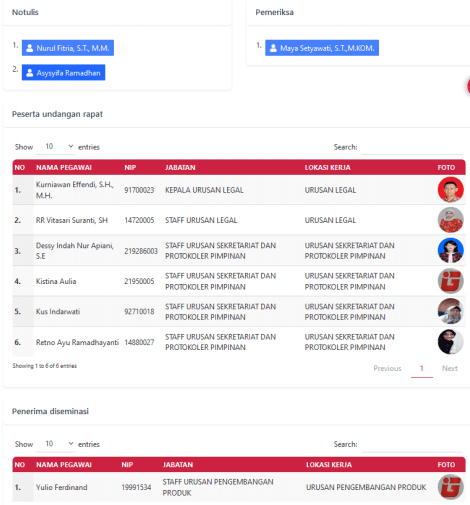
Task: Click NIP 14720005
Action: (x=139, y=220)
